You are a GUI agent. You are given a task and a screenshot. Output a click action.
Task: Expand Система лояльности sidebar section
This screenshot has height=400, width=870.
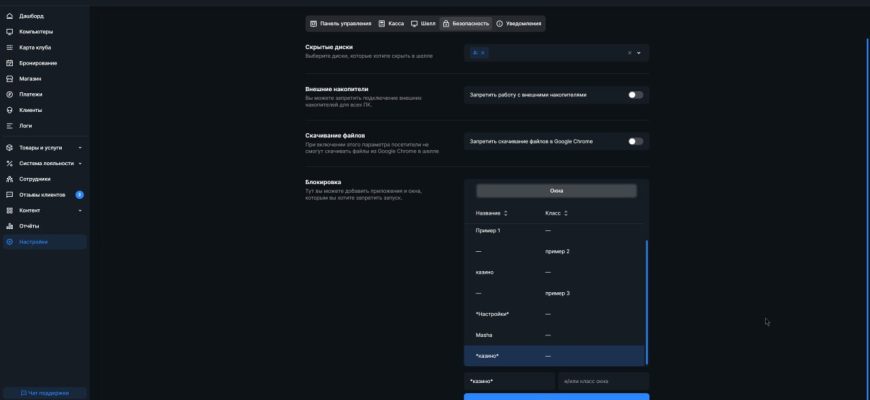coord(80,163)
